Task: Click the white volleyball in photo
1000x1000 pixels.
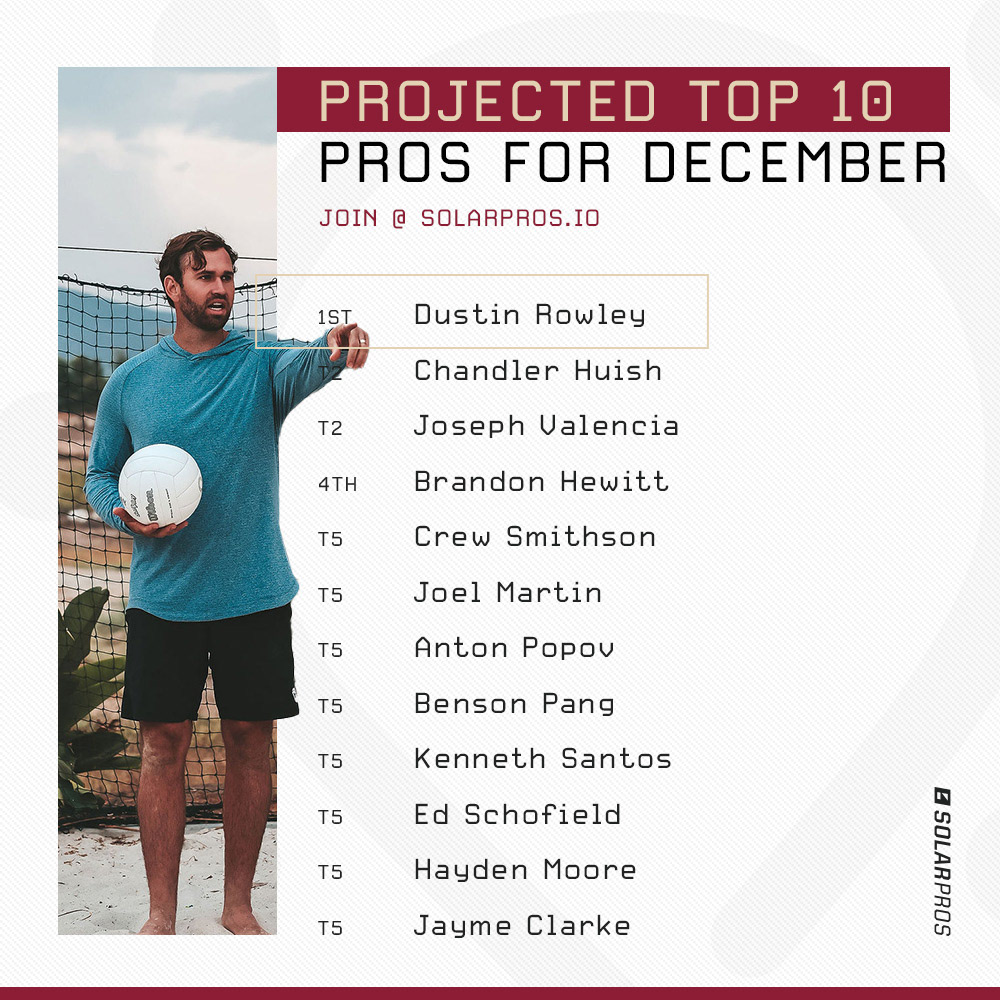Action: point(160,484)
